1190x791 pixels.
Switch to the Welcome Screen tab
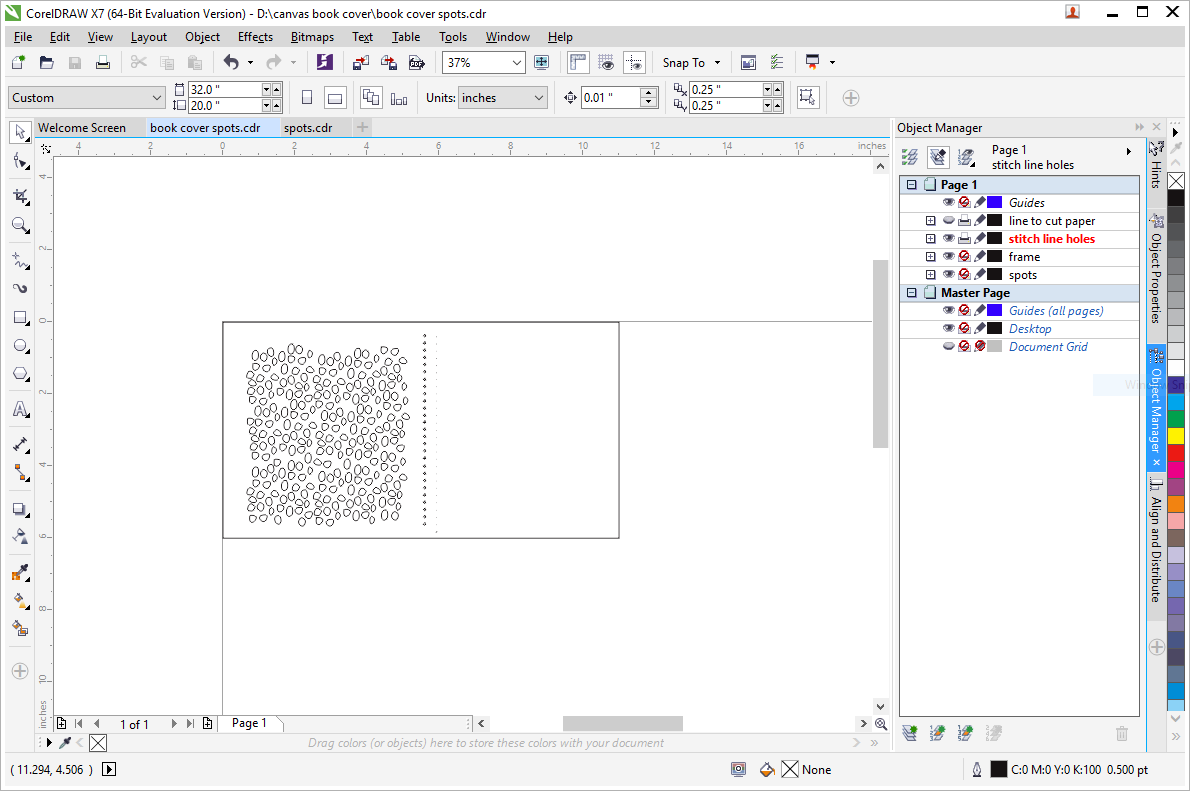pyautogui.click(x=82, y=128)
